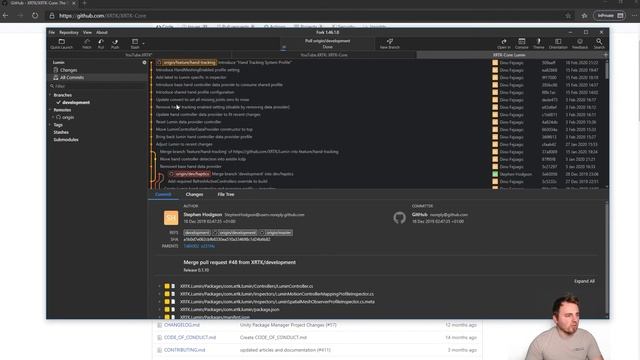Refresh the browser page
The height and width of the screenshot is (360, 640).
pos(35,16)
